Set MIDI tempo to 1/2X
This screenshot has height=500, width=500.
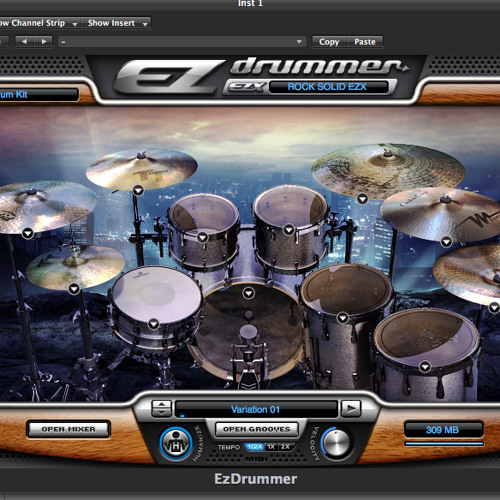click(255, 447)
